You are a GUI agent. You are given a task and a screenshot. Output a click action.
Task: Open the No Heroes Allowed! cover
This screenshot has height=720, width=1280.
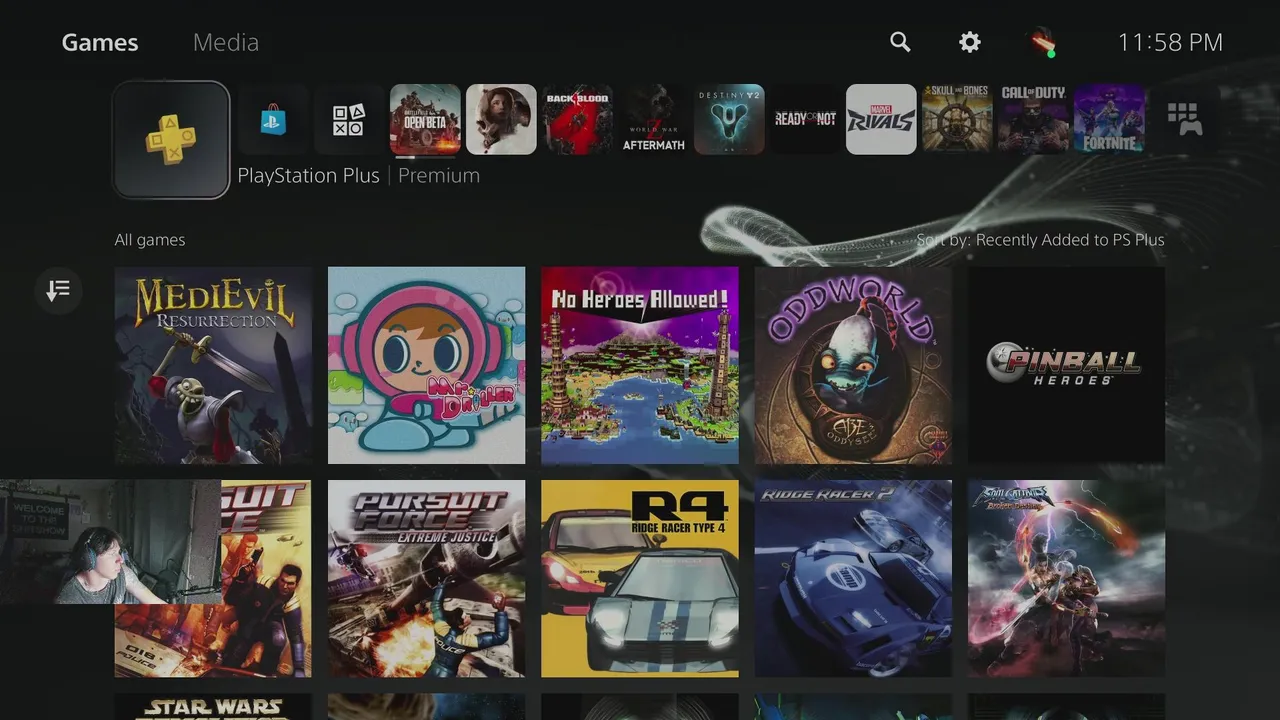640,365
